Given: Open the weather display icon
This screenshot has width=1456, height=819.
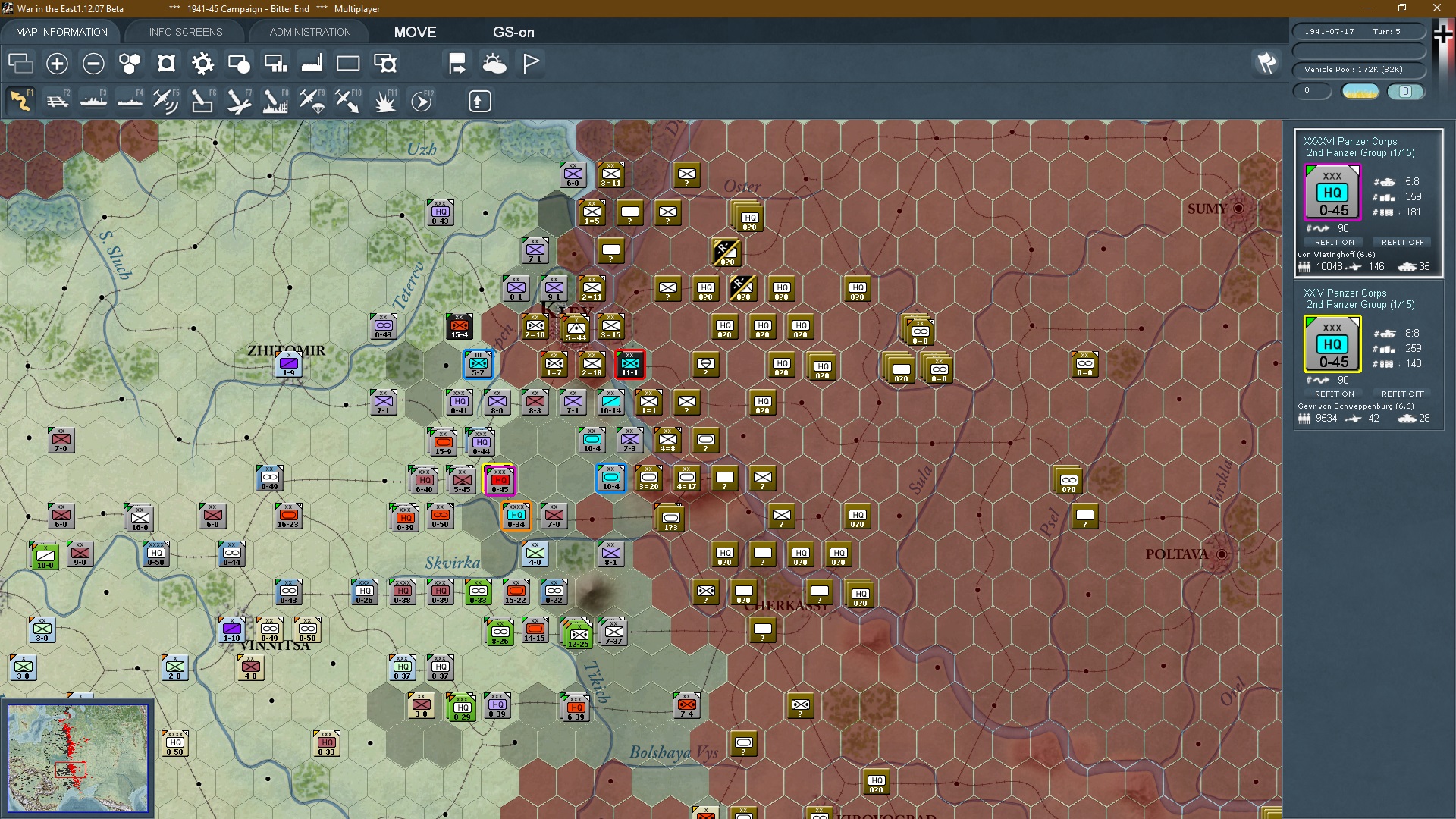Looking at the screenshot, I should tap(494, 64).
